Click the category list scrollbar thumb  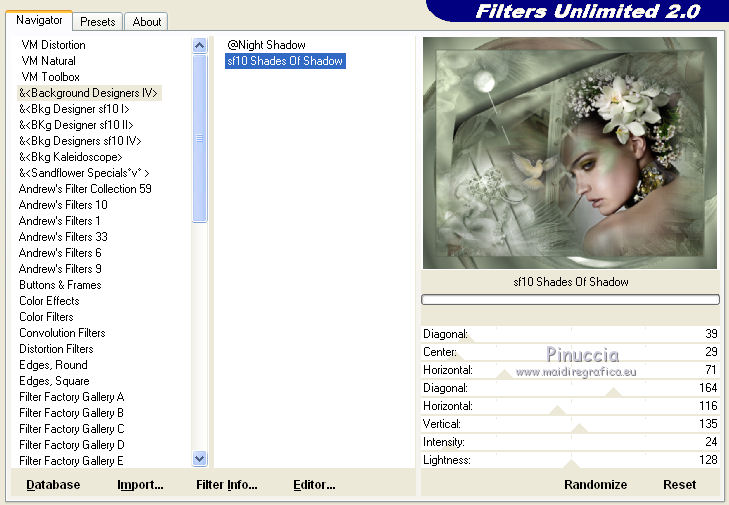click(x=199, y=138)
